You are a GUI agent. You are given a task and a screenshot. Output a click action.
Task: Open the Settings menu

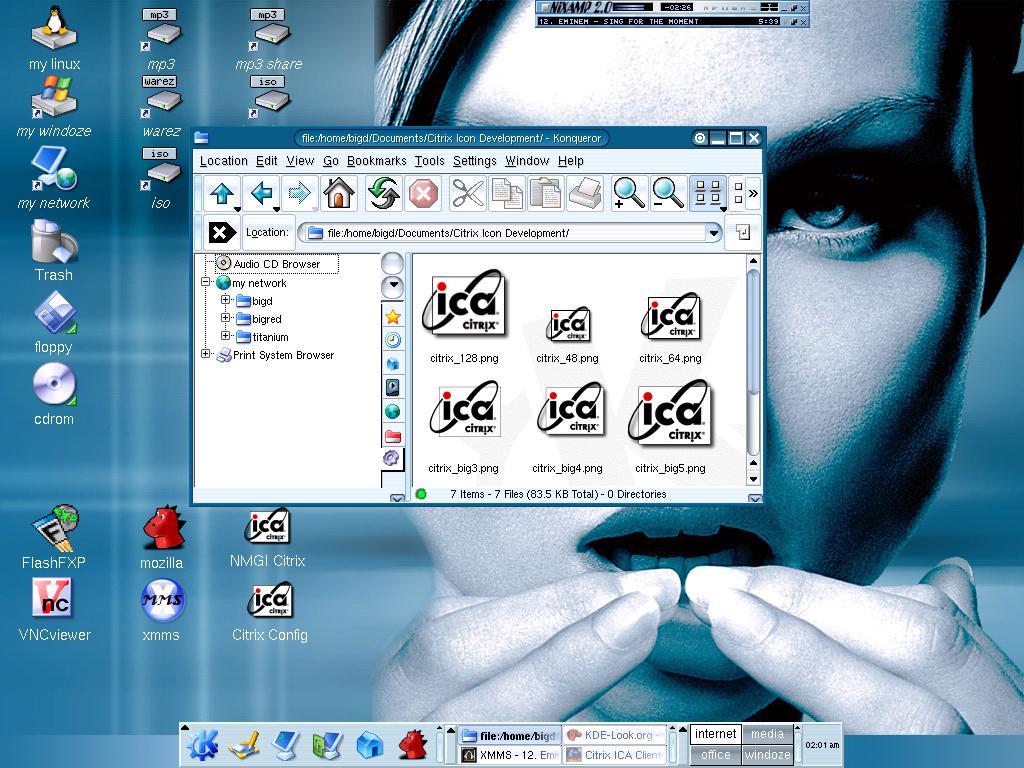[x=474, y=161]
